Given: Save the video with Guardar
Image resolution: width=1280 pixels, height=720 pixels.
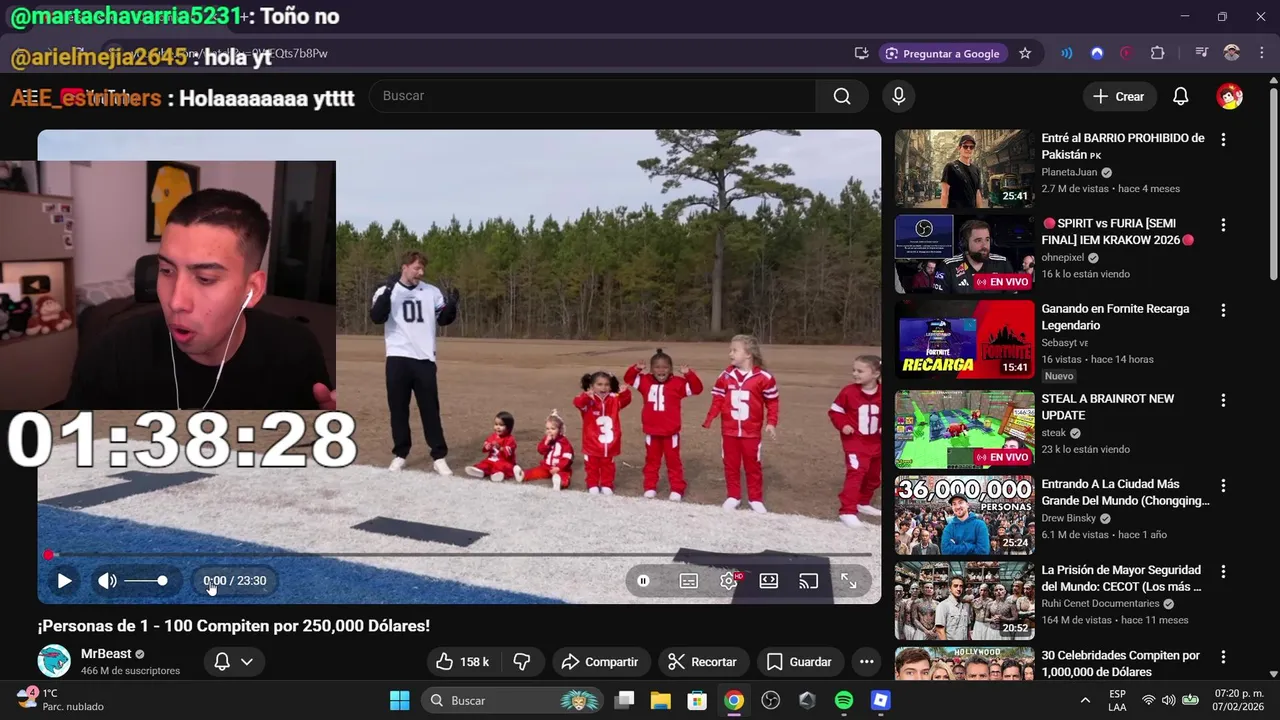Looking at the screenshot, I should coord(799,662).
